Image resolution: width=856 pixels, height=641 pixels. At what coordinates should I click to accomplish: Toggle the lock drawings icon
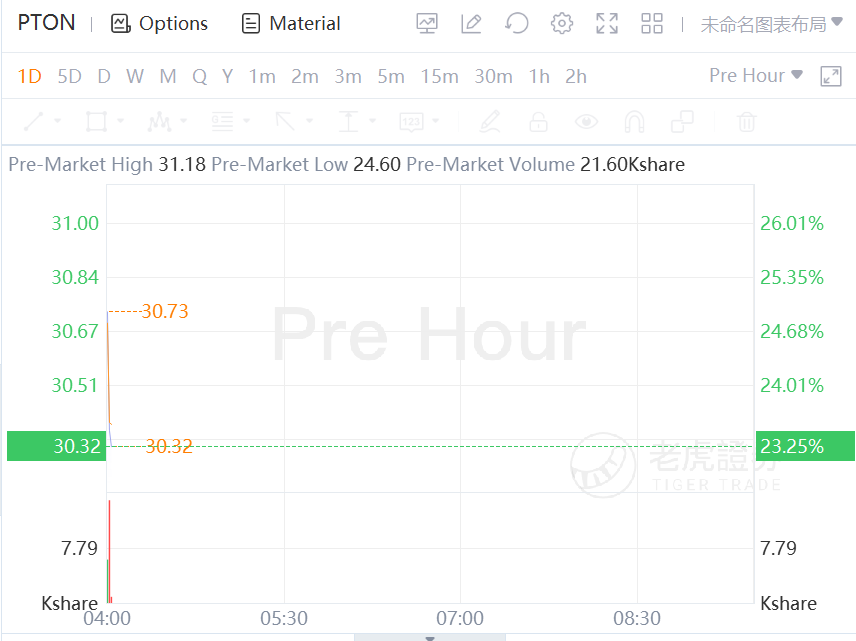pyautogui.click(x=538, y=122)
